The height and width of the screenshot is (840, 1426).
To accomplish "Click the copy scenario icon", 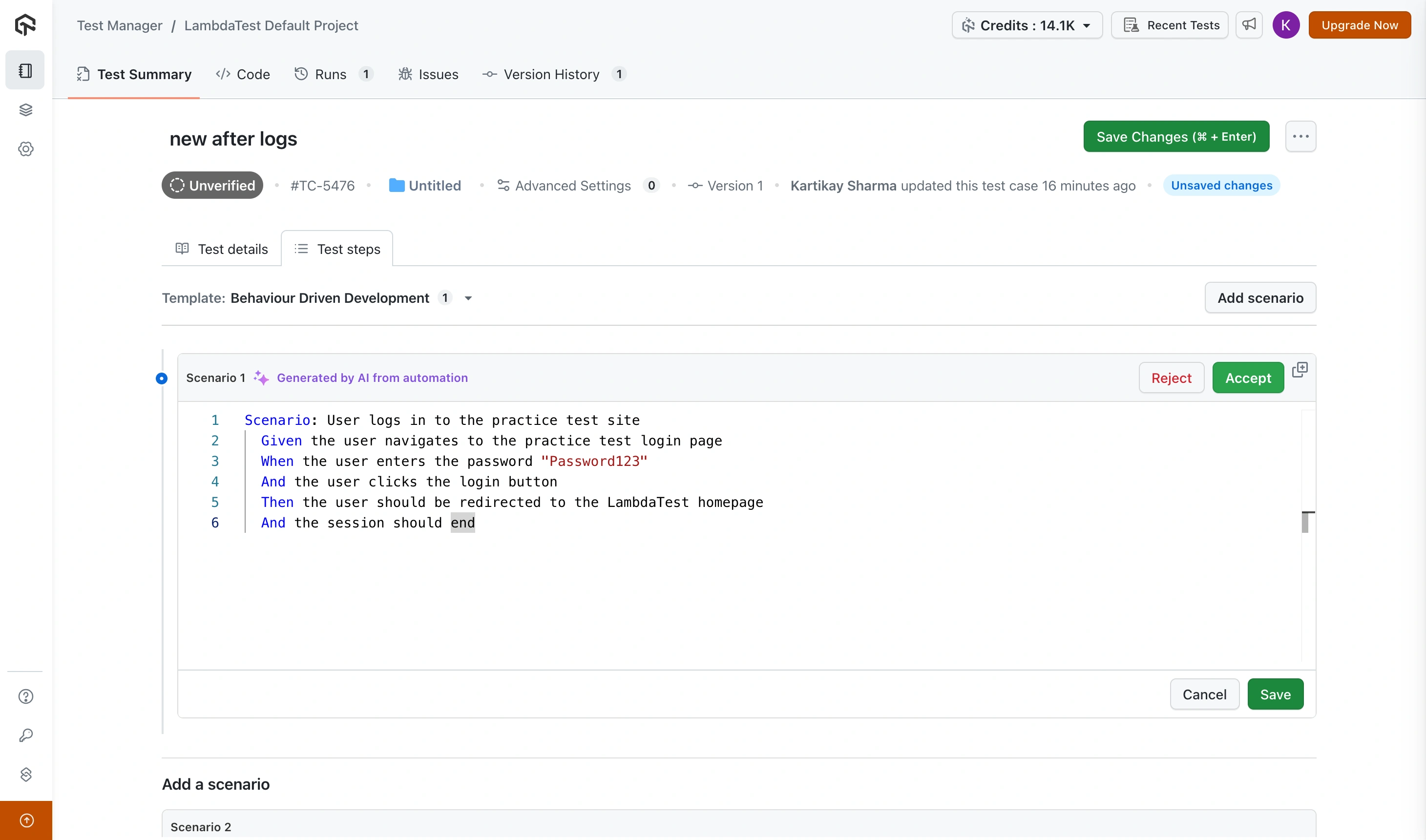I will (x=1300, y=370).
